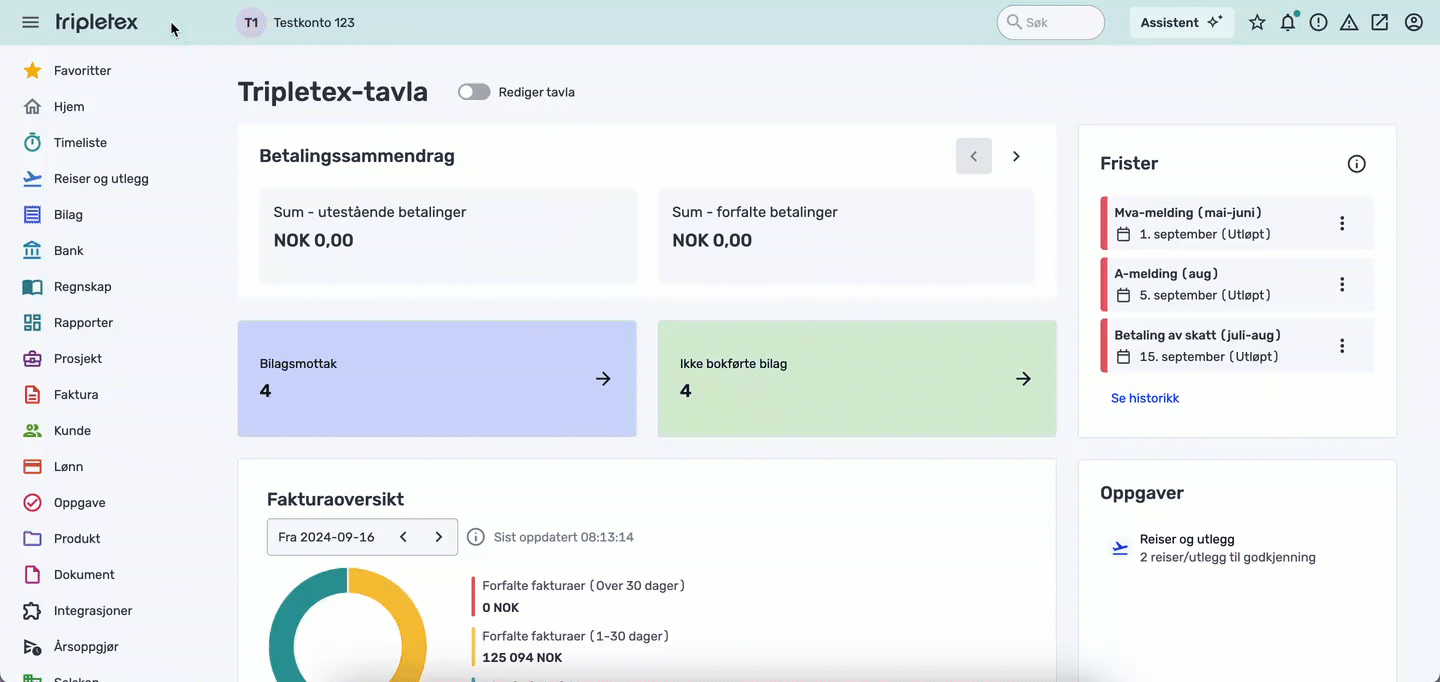
Task: Click the Se historikk link
Action: click(1145, 398)
